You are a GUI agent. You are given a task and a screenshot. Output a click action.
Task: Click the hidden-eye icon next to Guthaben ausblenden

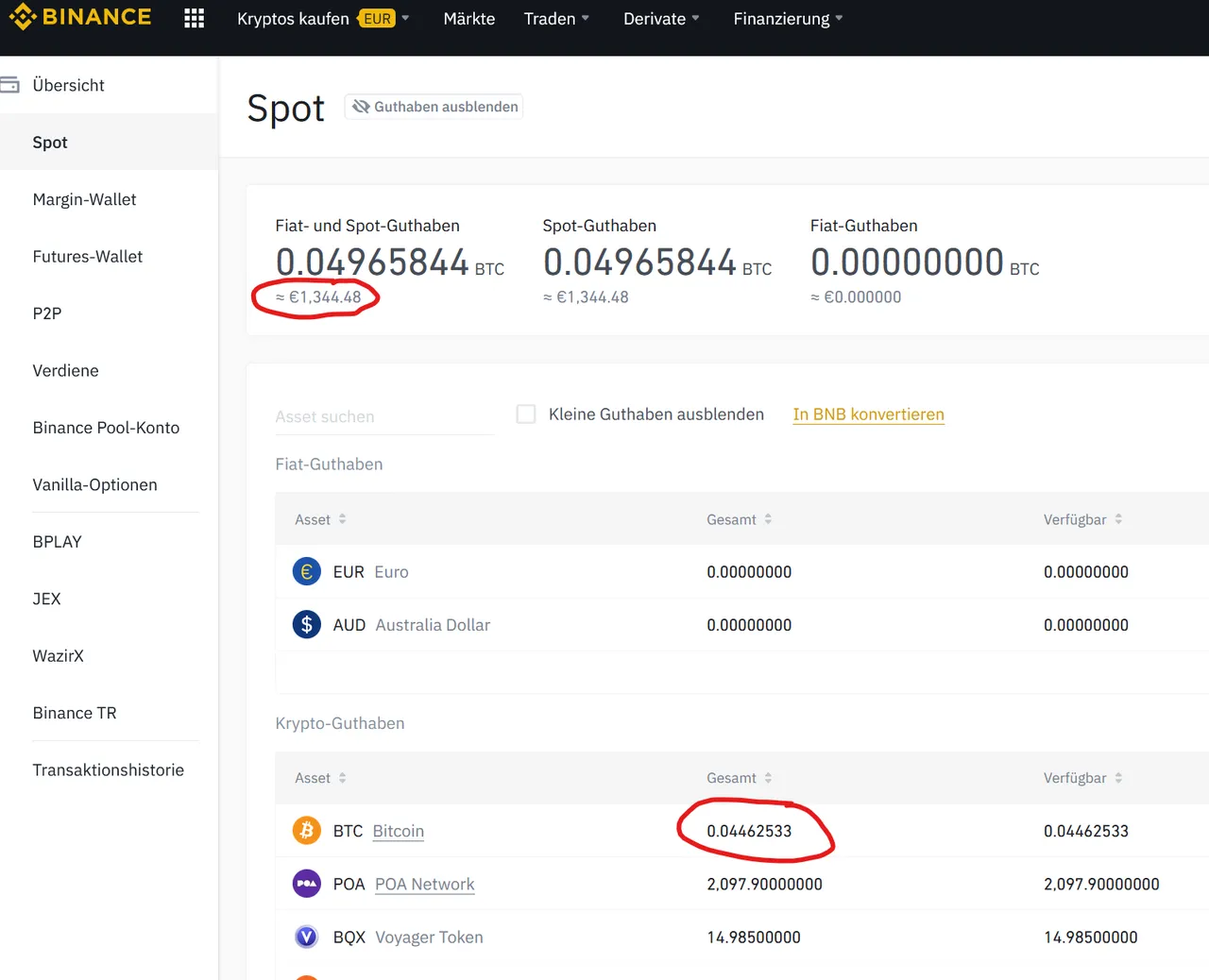coord(361,107)
